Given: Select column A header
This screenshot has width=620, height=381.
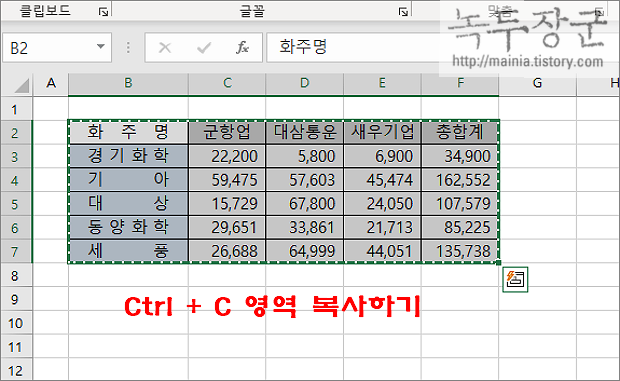Looking at the screenshot, I should (x=51, y=83).
